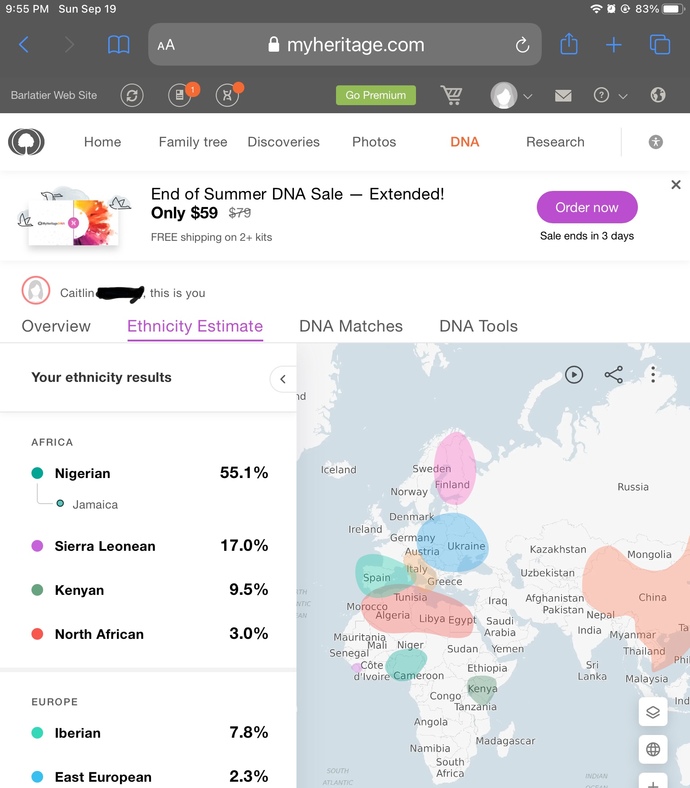The height and width of the screenshot is (788, 690).
Task: Select the Nigerian ethnicity row
Action: pyautogui.click(x=149, y=473)
